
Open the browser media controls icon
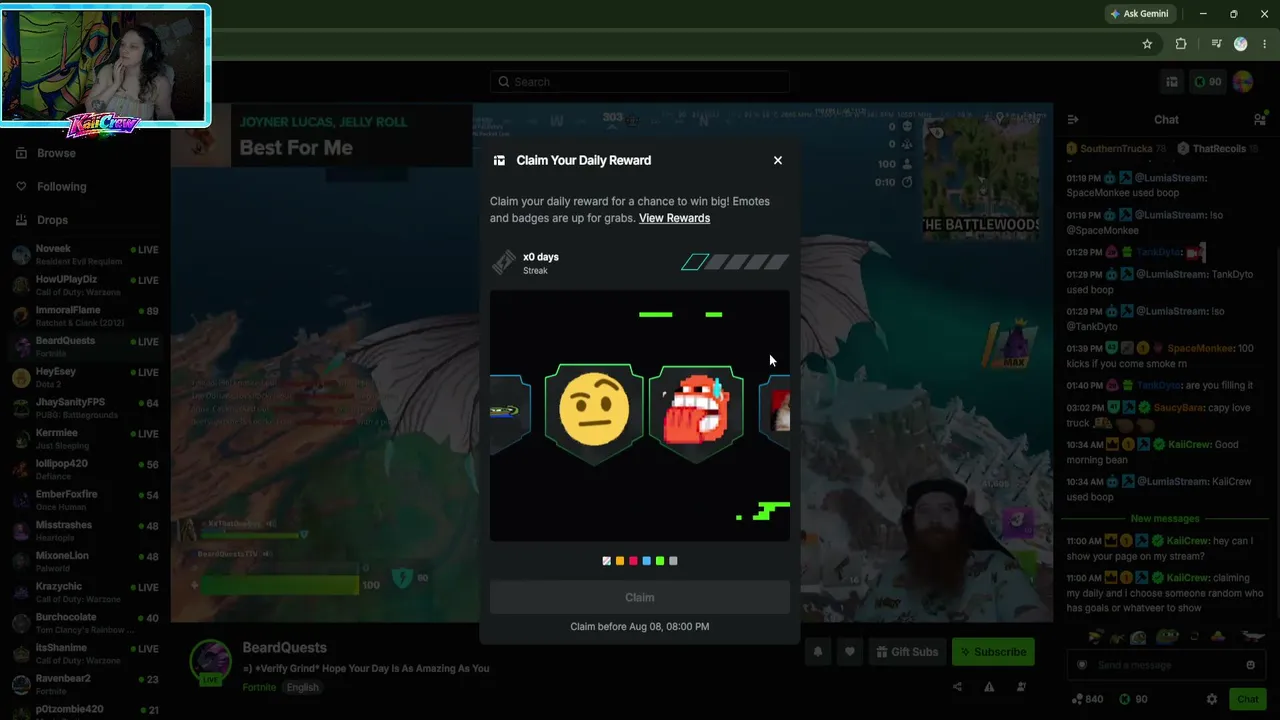[x=1216, y=44]
